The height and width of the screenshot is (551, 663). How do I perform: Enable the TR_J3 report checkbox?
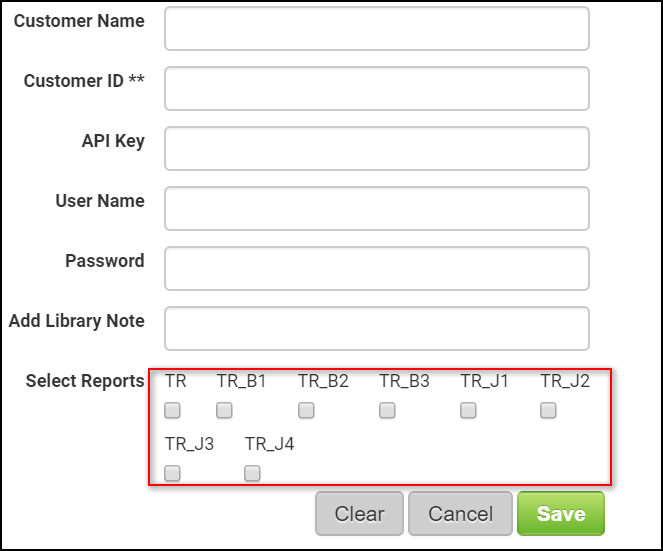click(x=173, y=473)
